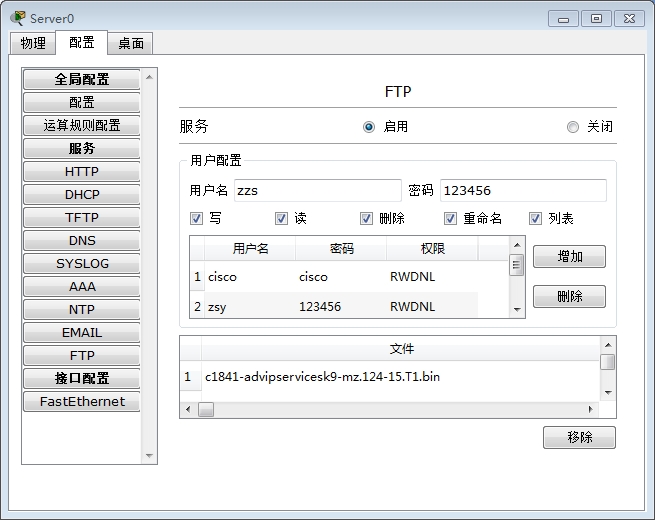Viewport: 655px width, 520px height.
Task: Open the 桌面 tab
Action: pyautogui.click(x=130, y=43)
